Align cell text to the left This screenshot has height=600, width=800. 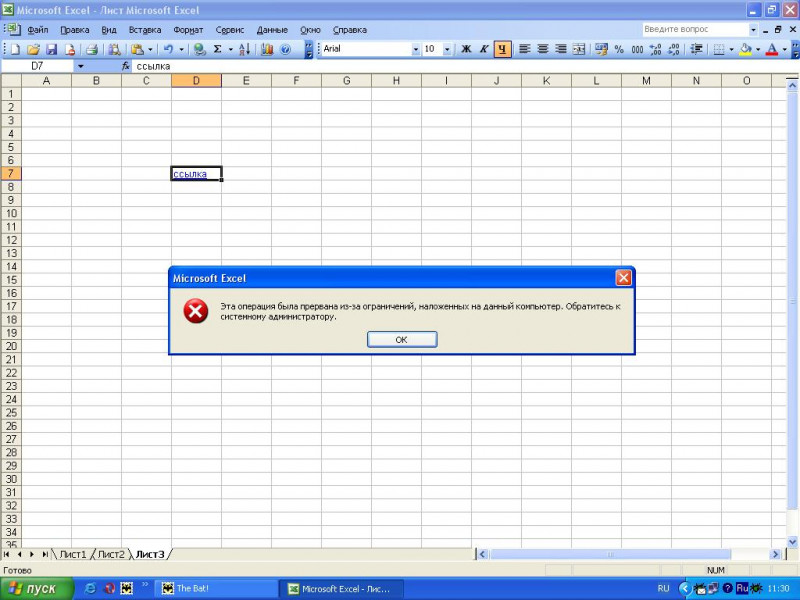524,49
